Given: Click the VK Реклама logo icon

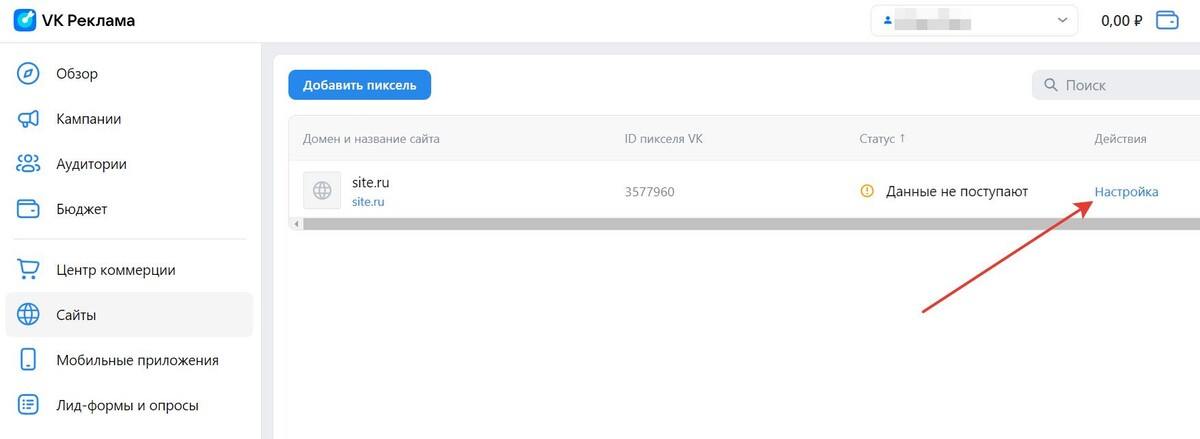Looking at the screenshot, I should point(24,20).
